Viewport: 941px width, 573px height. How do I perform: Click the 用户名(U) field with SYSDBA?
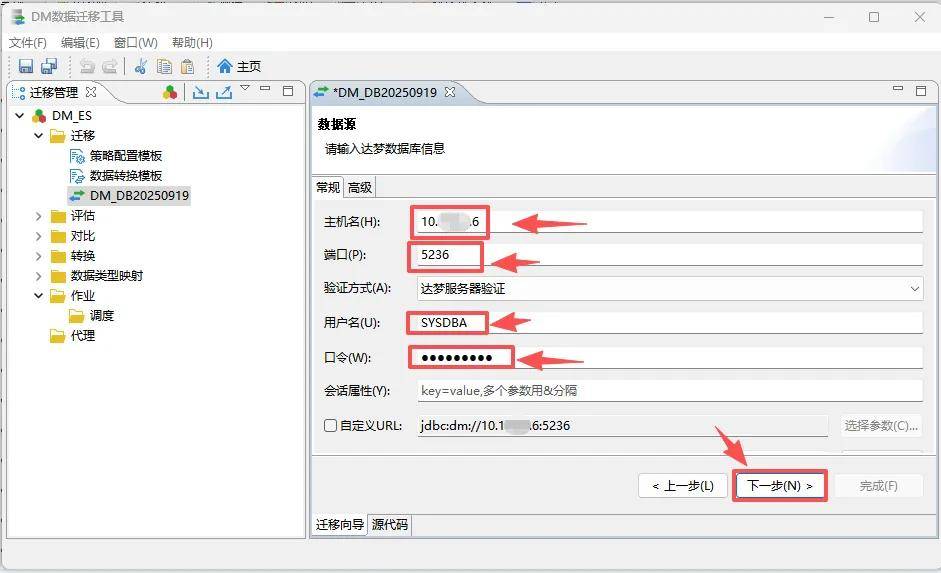point(670,323)
